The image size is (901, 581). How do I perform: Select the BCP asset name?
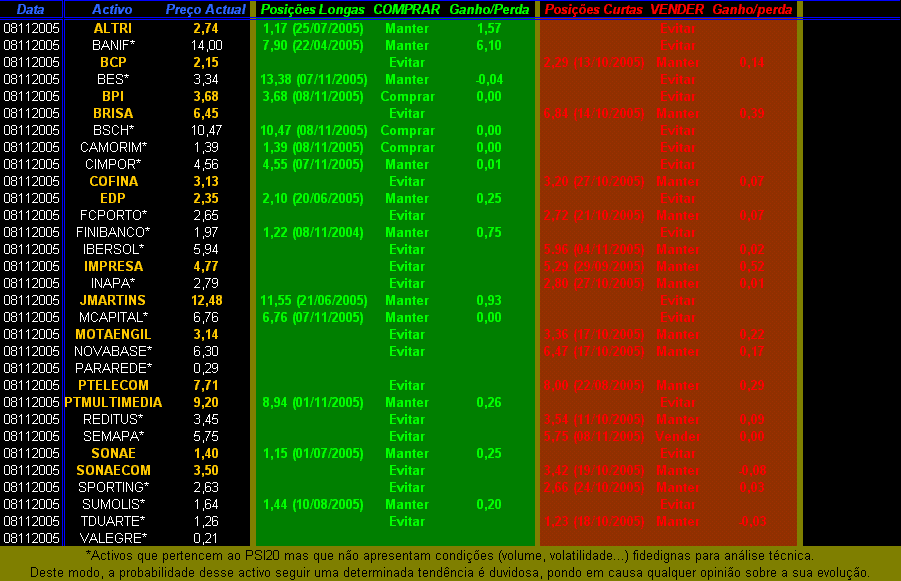[113, 62]
